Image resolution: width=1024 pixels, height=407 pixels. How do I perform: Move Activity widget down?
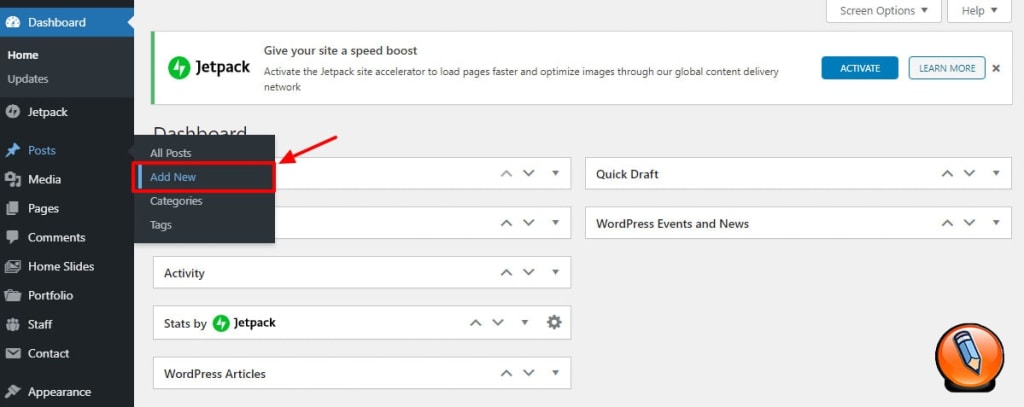click(529, 272)
